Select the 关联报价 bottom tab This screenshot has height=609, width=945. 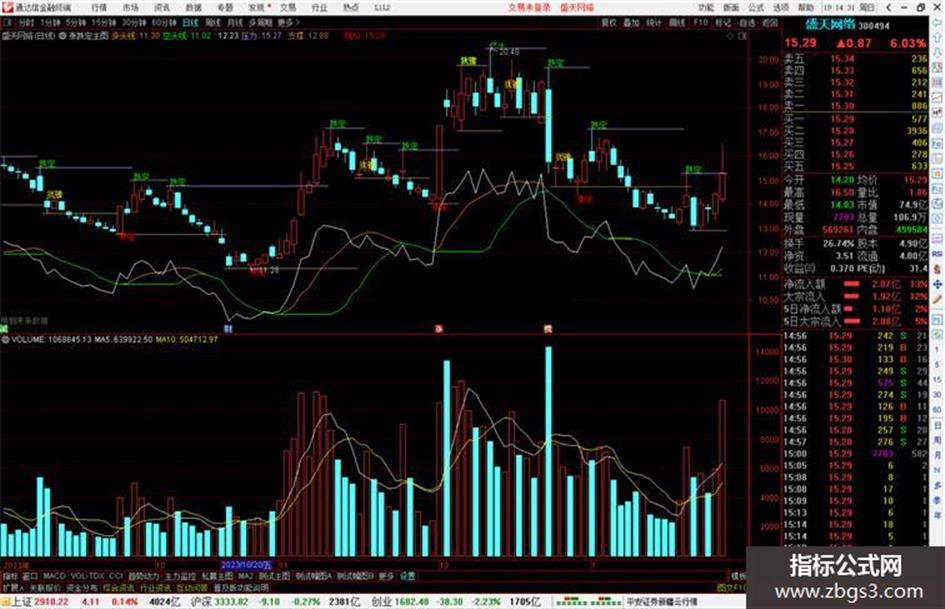pyautogui.click(x=45, y=588)
